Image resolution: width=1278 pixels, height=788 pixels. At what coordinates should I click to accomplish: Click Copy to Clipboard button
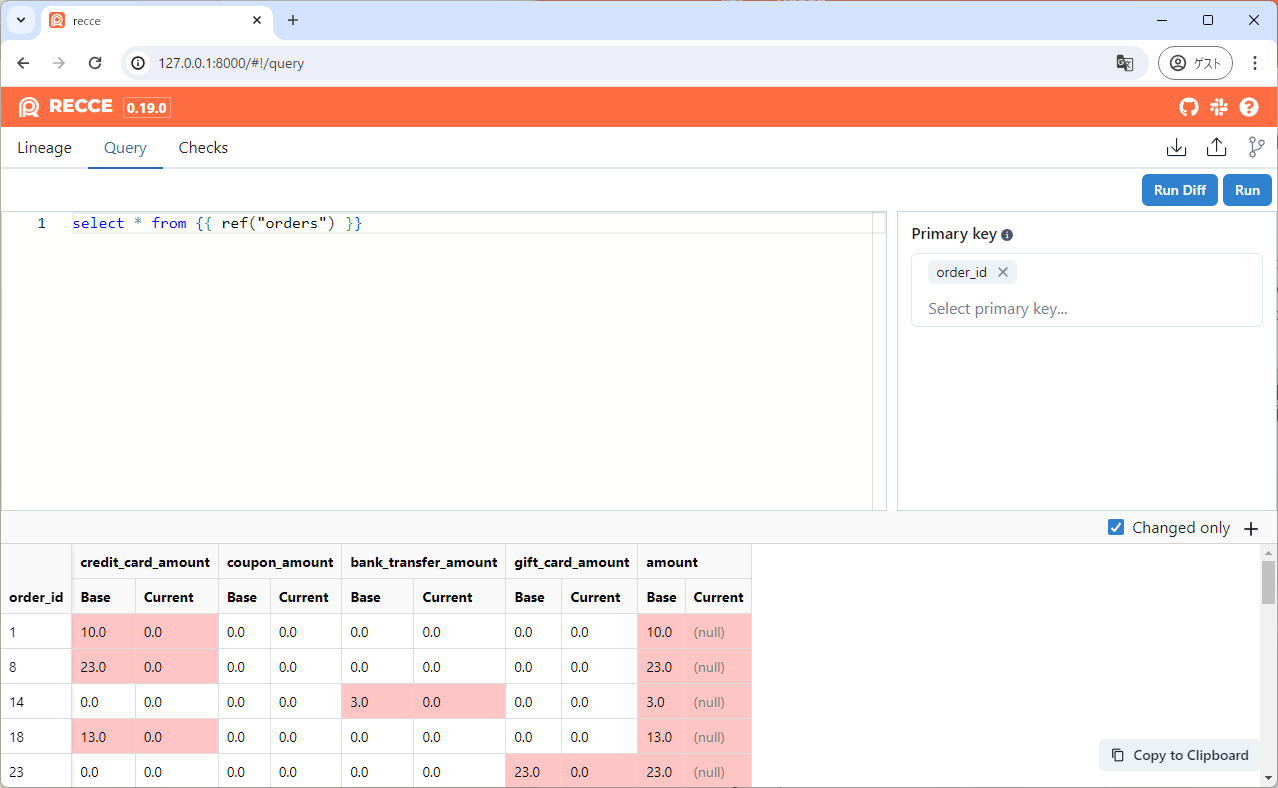[x=1180, y=755]
